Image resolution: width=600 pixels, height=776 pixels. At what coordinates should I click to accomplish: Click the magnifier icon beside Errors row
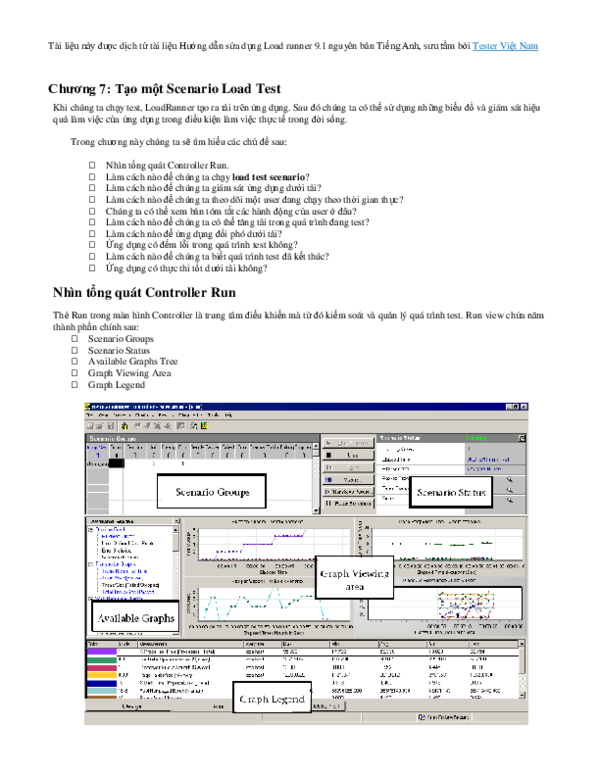point(509,500)
